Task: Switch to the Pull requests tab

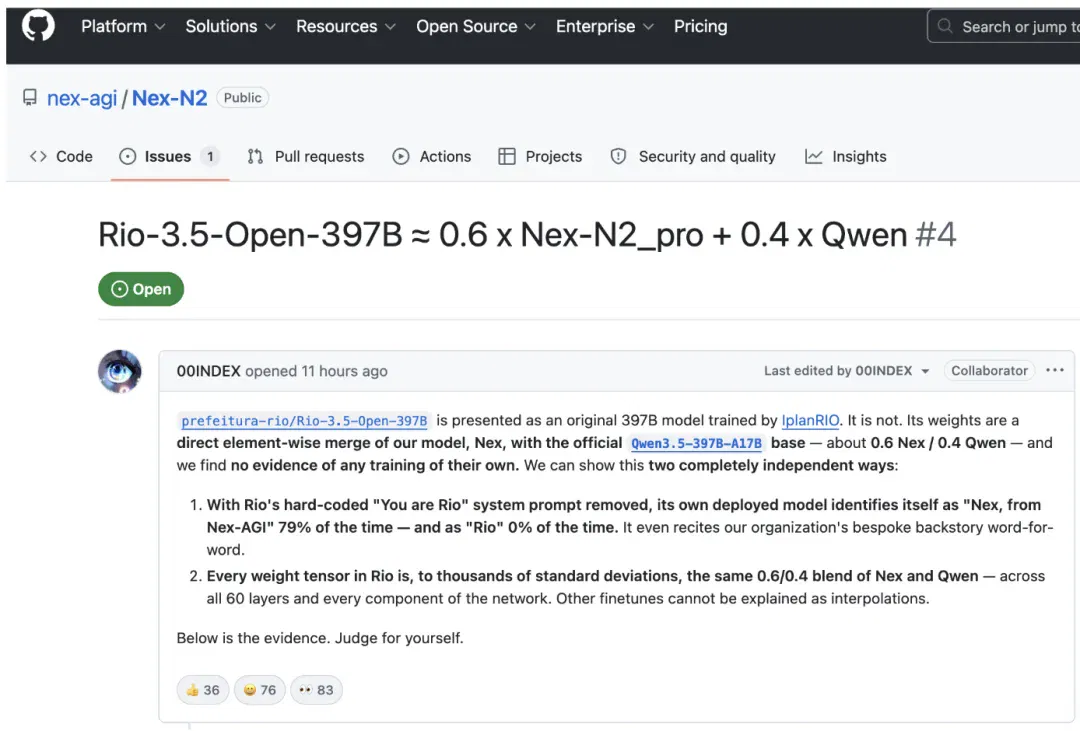Action: [306, 156]
